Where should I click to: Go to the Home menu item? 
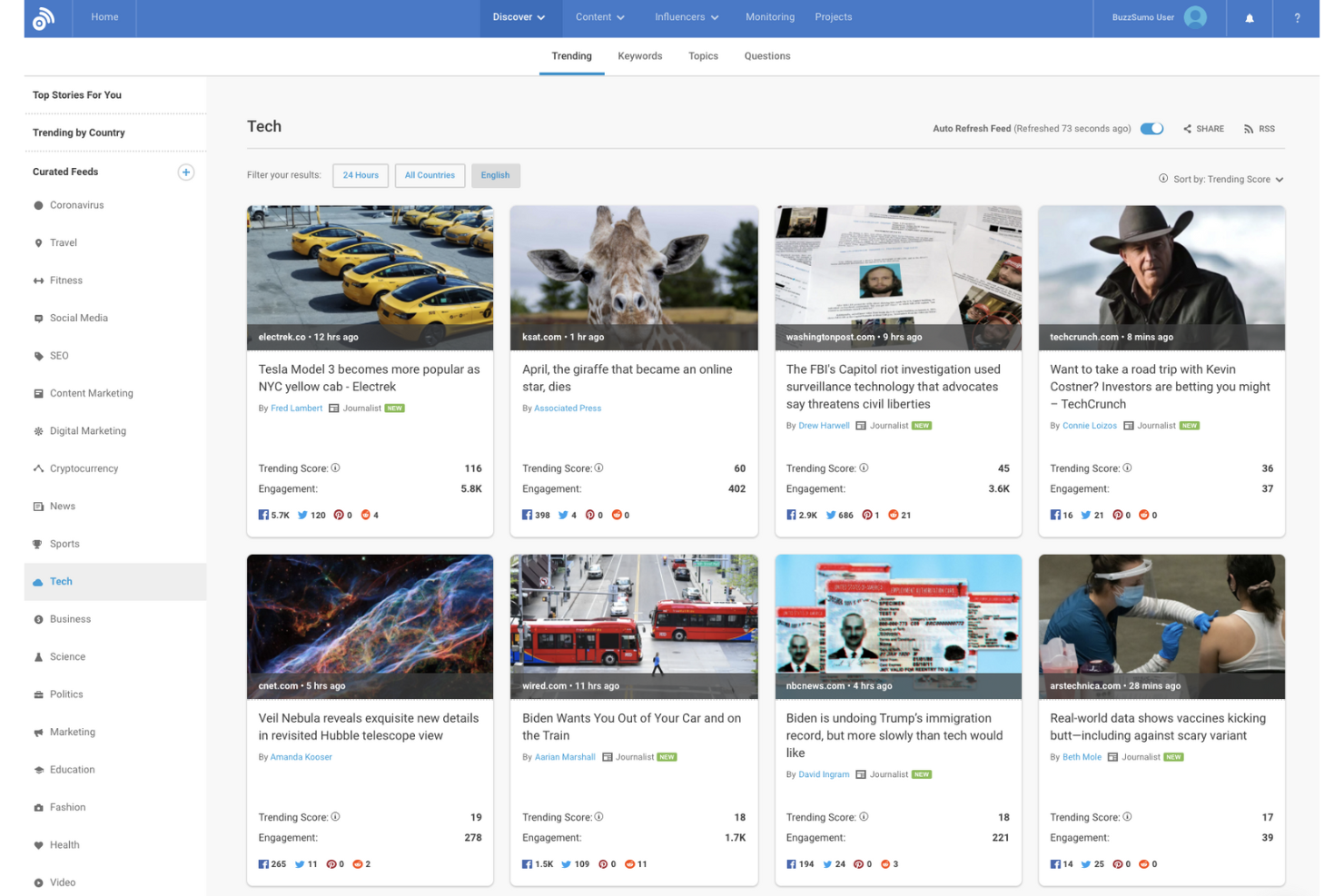pyautogui.click(x=105, y=17)
